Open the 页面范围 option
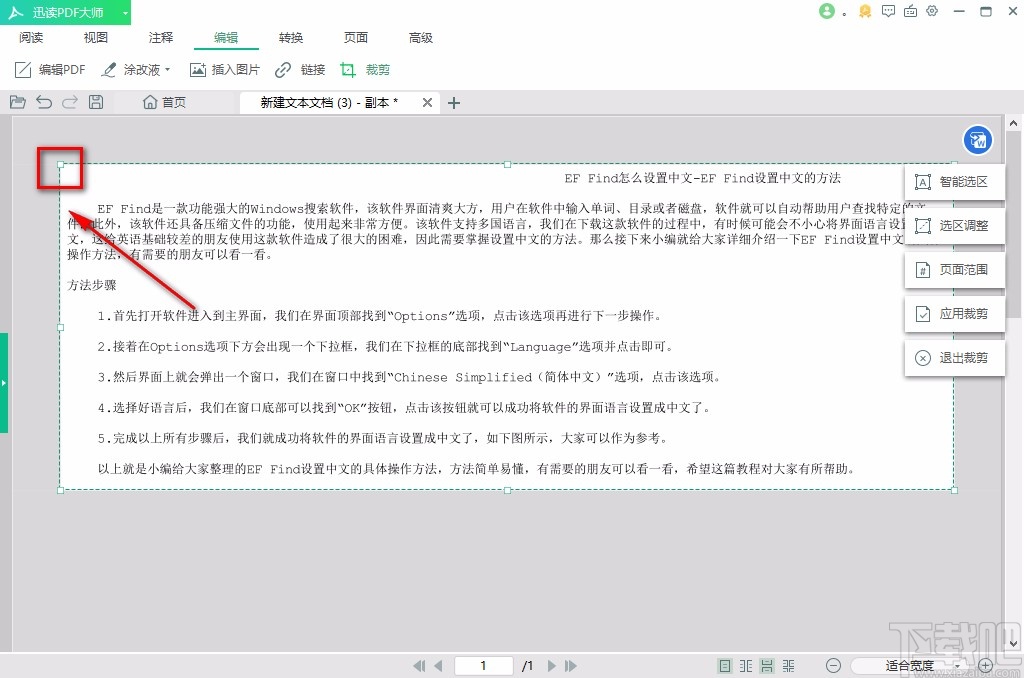 click(x=954, y=270)
